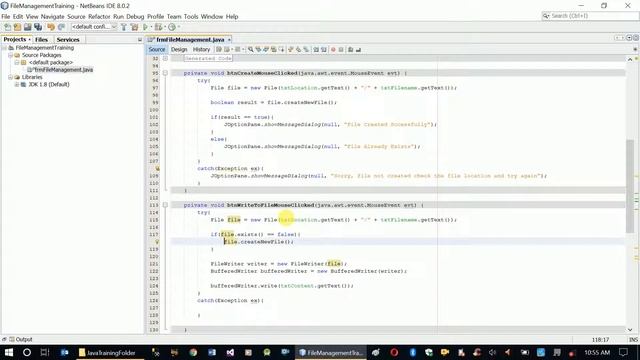The height and width of the screenshot is (360, 640).
Task: Switch to the Services tab
Action: point(68,40)
